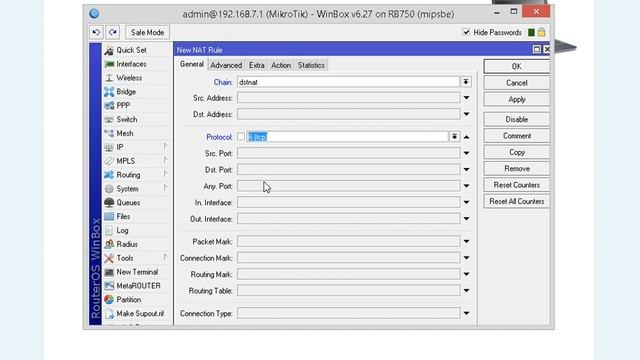Click the Reset All Counters button
The width and height of the screenshot is (640, 360).
tap(517, 201)
